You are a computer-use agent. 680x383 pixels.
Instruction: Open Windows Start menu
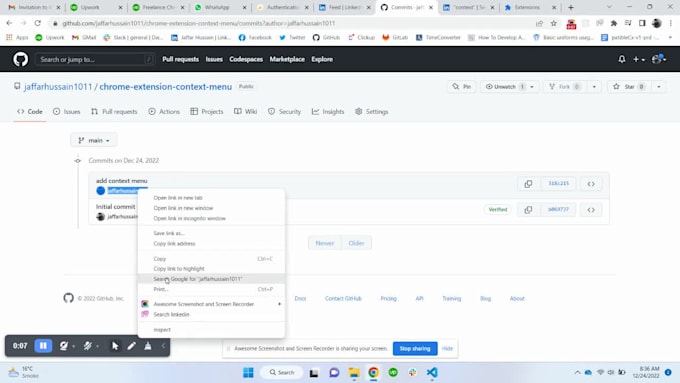[x=248, y=372]
